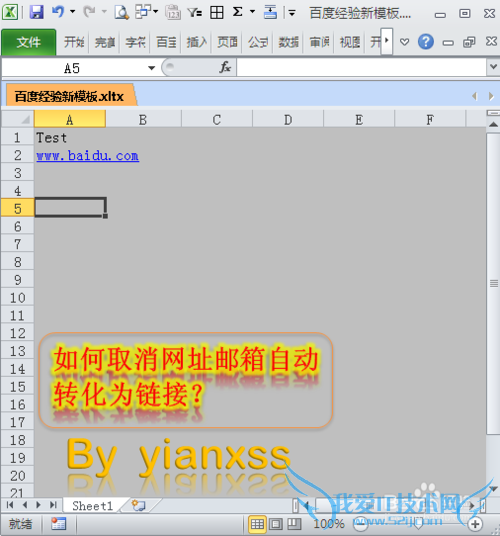Switch to the 公式 Formulas ribbon tab
The image size is (500, 536).
coord(258,42)
